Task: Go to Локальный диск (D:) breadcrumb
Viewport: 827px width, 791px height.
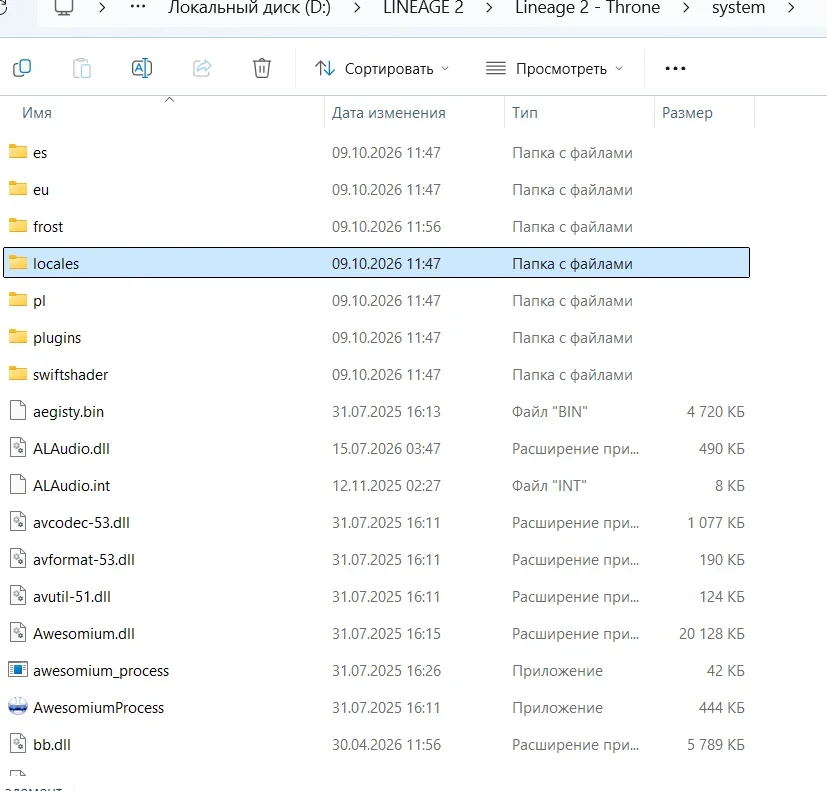Action: [x=249, y=8]
